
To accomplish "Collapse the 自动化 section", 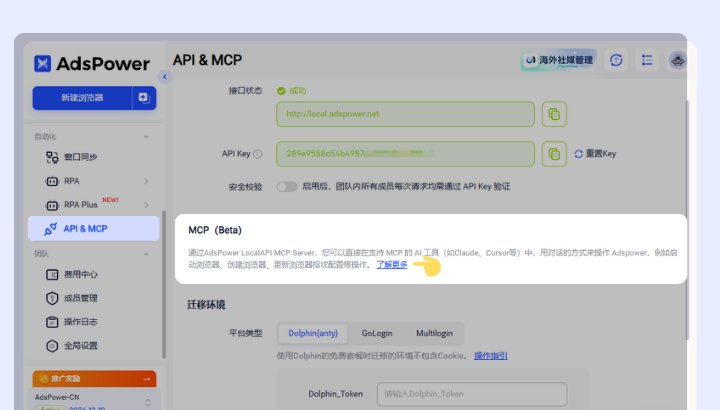I will [146, 137].
